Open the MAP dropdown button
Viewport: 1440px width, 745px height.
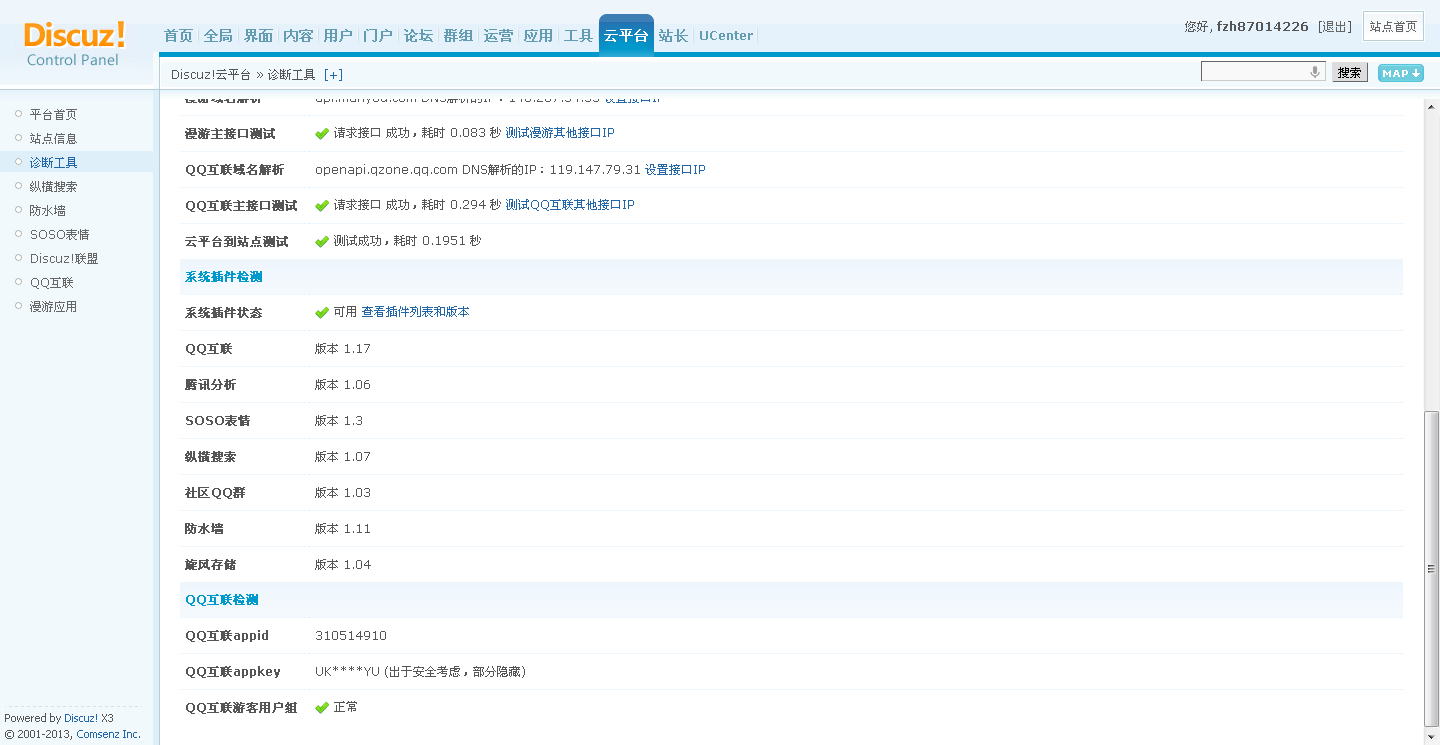click(1400, 73)
